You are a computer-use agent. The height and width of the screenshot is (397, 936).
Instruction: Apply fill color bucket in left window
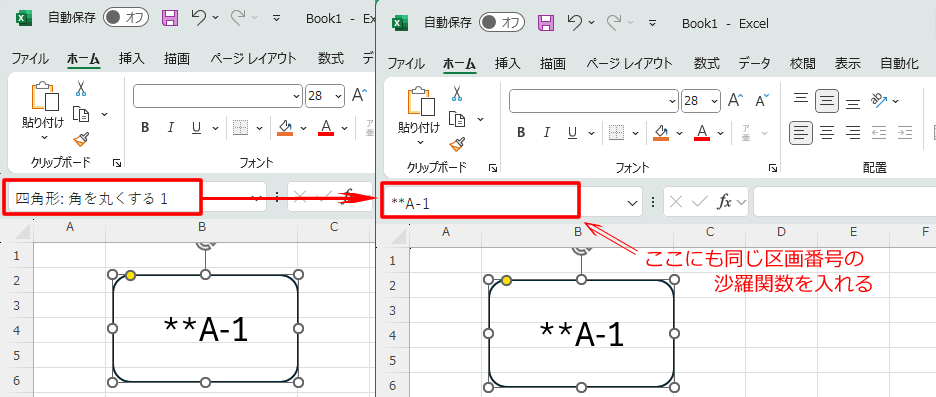[285, 127]
